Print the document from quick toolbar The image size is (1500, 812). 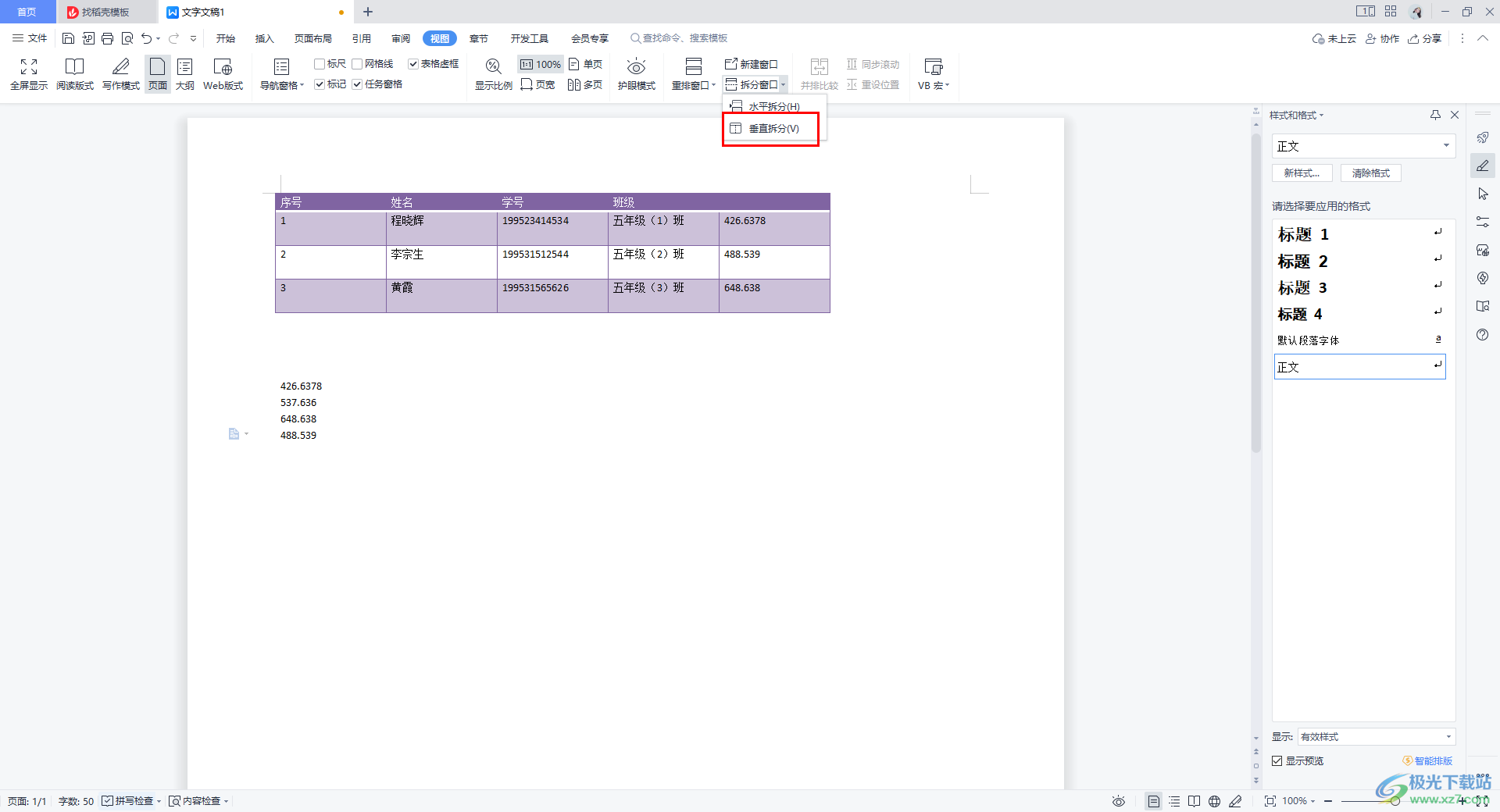pyautogui.click(x=108, y=38)
